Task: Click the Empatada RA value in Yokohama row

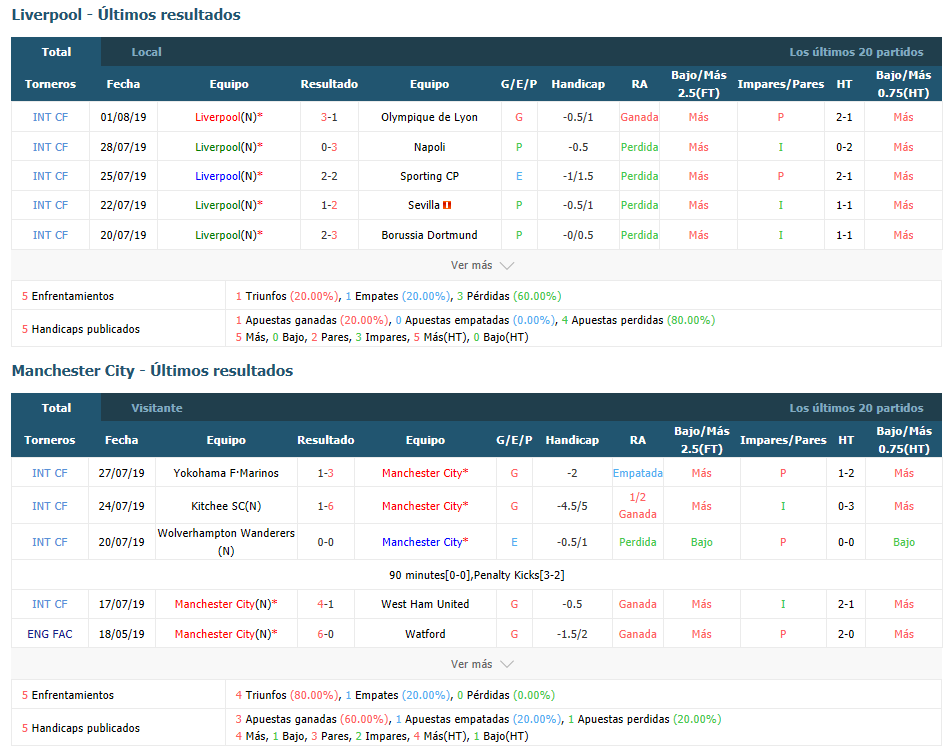Action: 638,473
